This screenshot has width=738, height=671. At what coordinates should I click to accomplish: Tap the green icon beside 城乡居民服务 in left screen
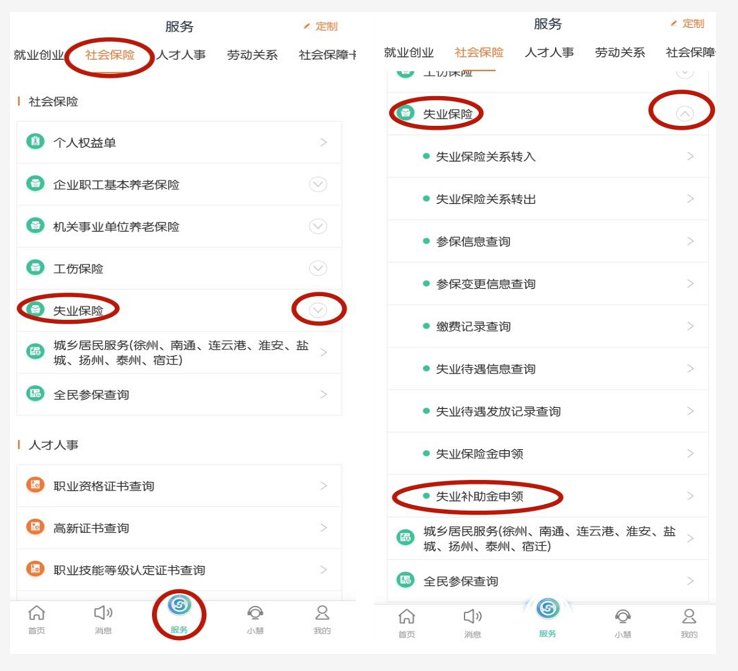(x=35, y=351)
